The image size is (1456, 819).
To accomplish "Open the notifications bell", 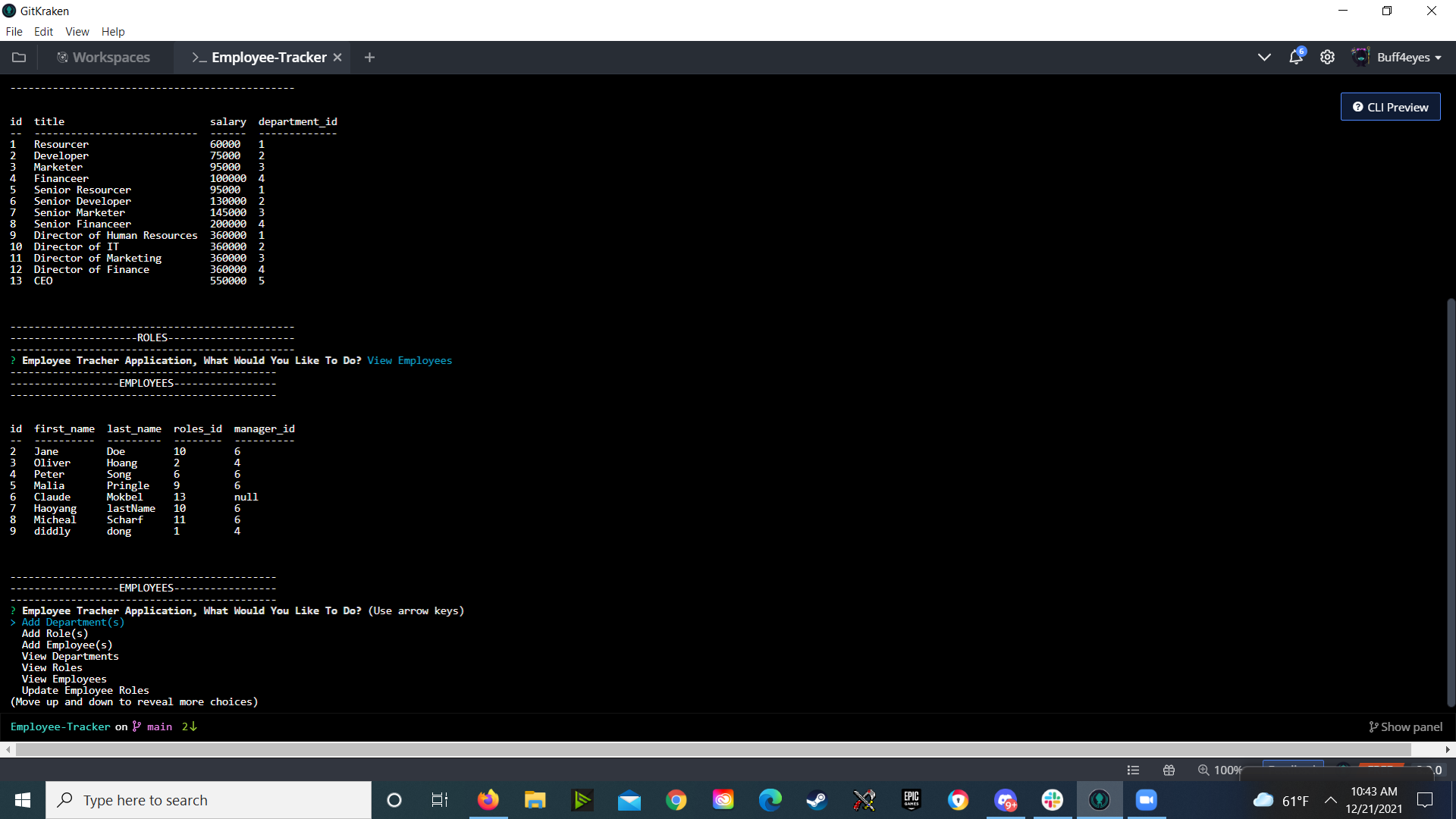I will pyautogui.click(x=1296, y=57).
